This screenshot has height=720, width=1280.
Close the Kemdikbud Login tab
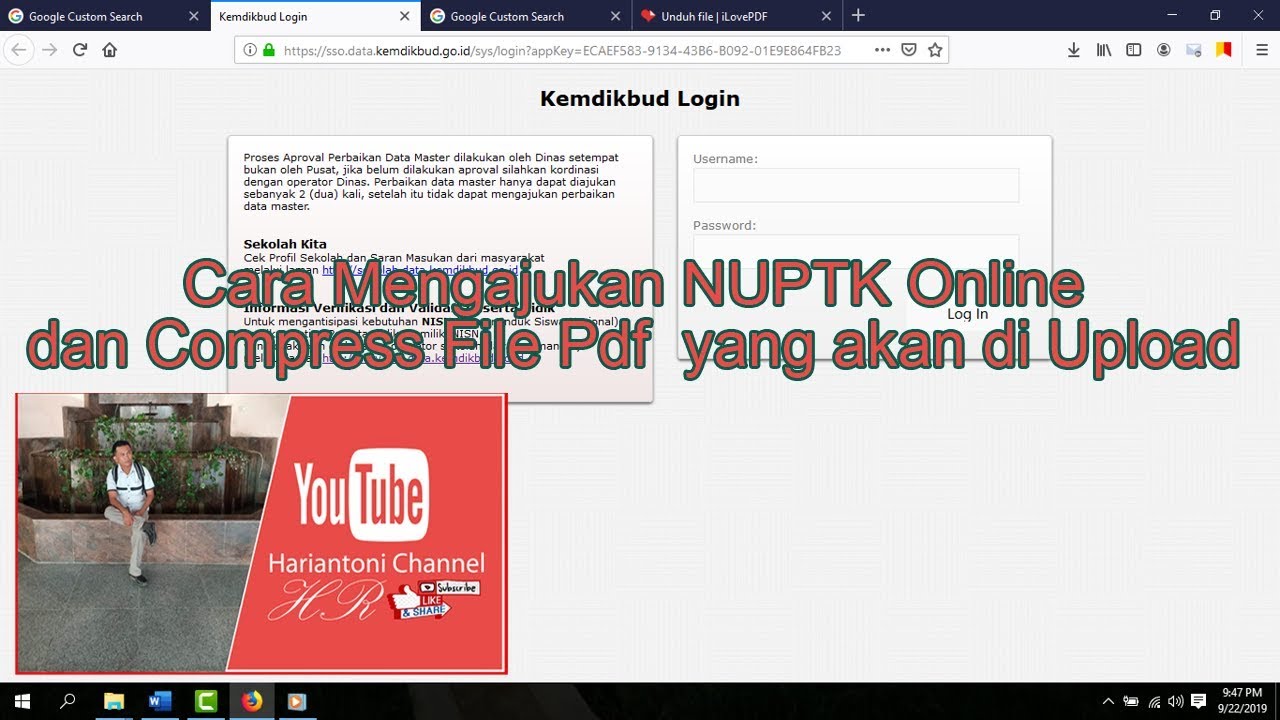pos(404,16)
